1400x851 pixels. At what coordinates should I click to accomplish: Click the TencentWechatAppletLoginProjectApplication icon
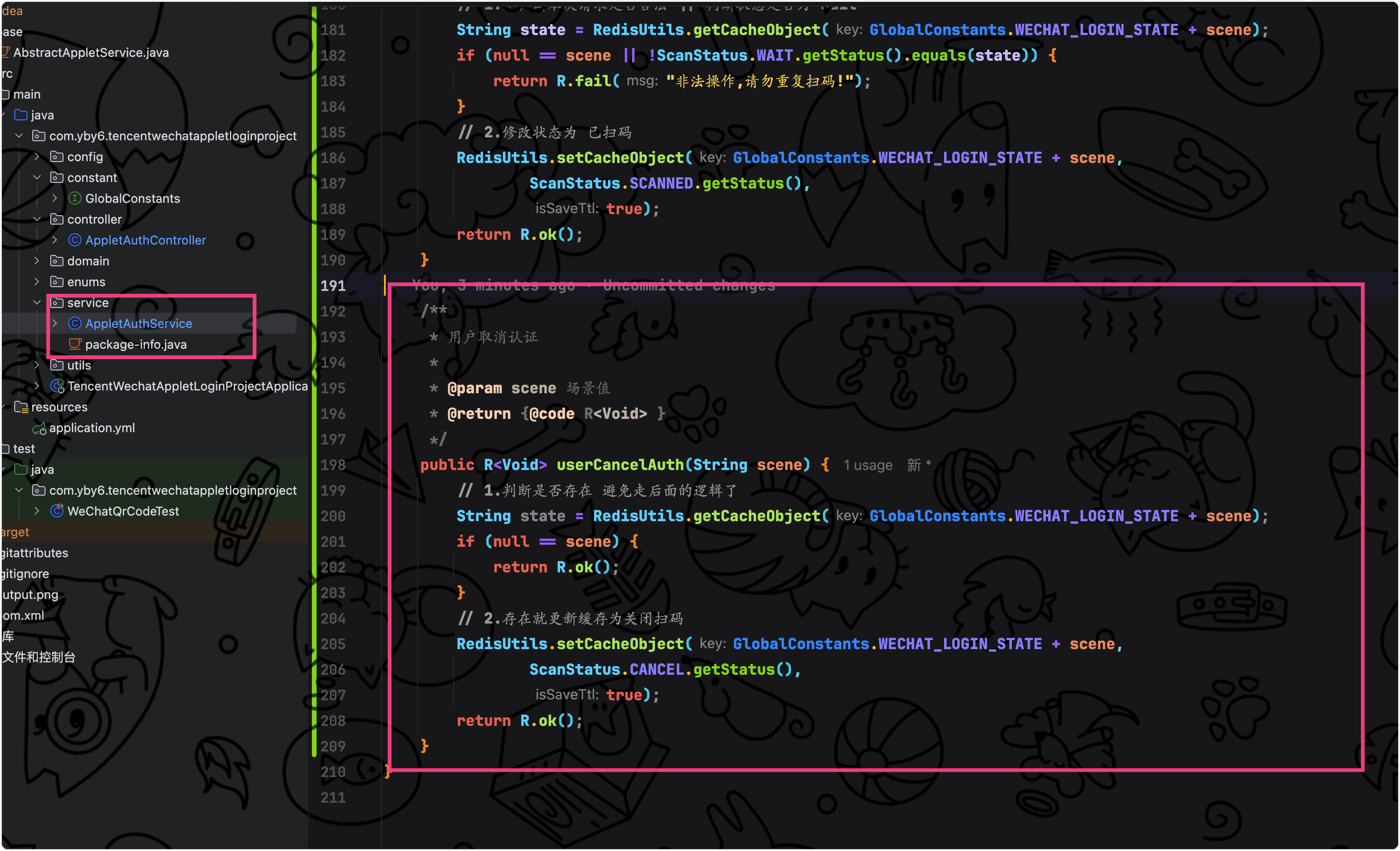(57, 386)
